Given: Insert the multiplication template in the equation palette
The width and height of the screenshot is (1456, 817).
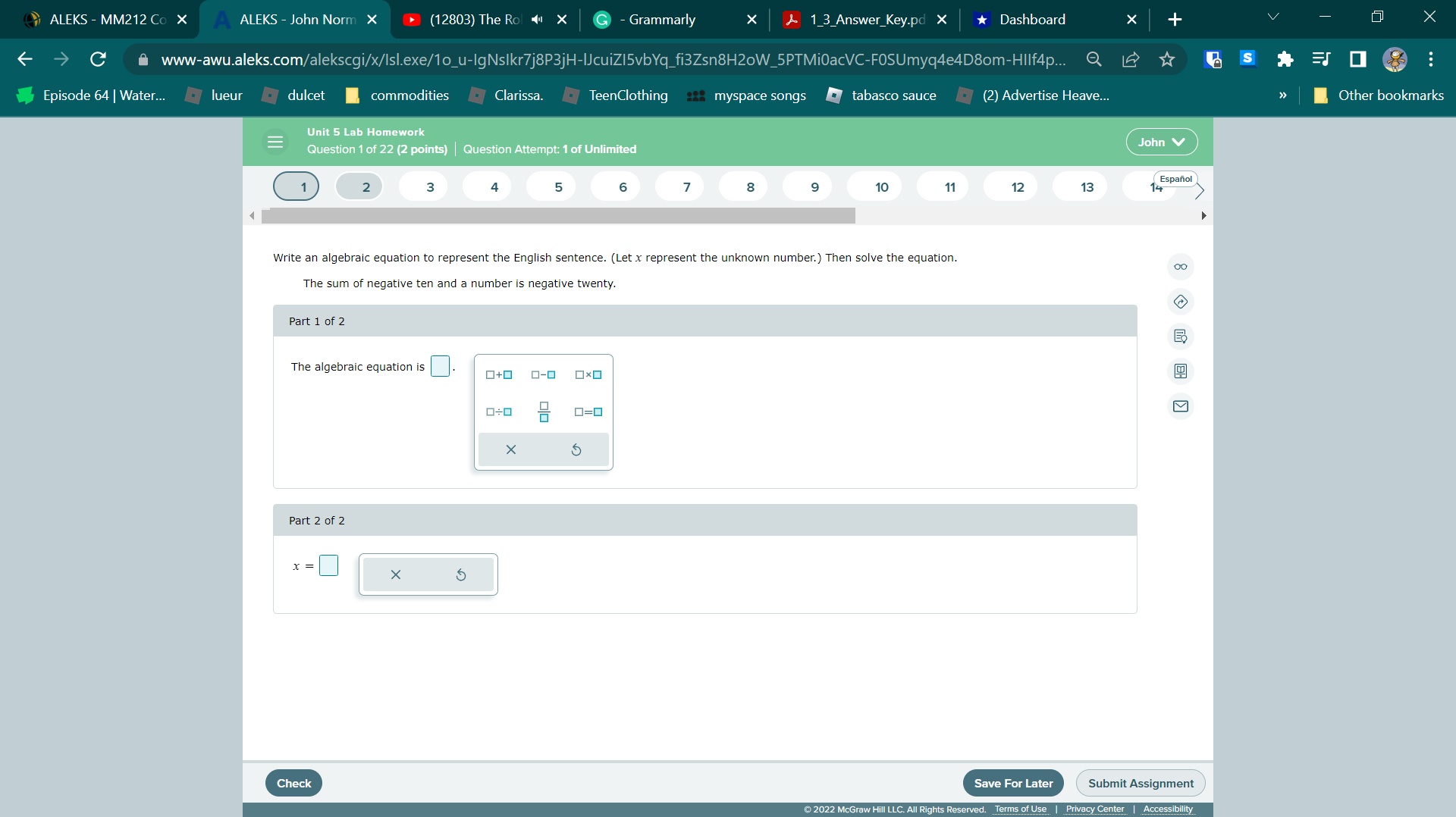Looking at the screenshot, I should tap(588, 374).
